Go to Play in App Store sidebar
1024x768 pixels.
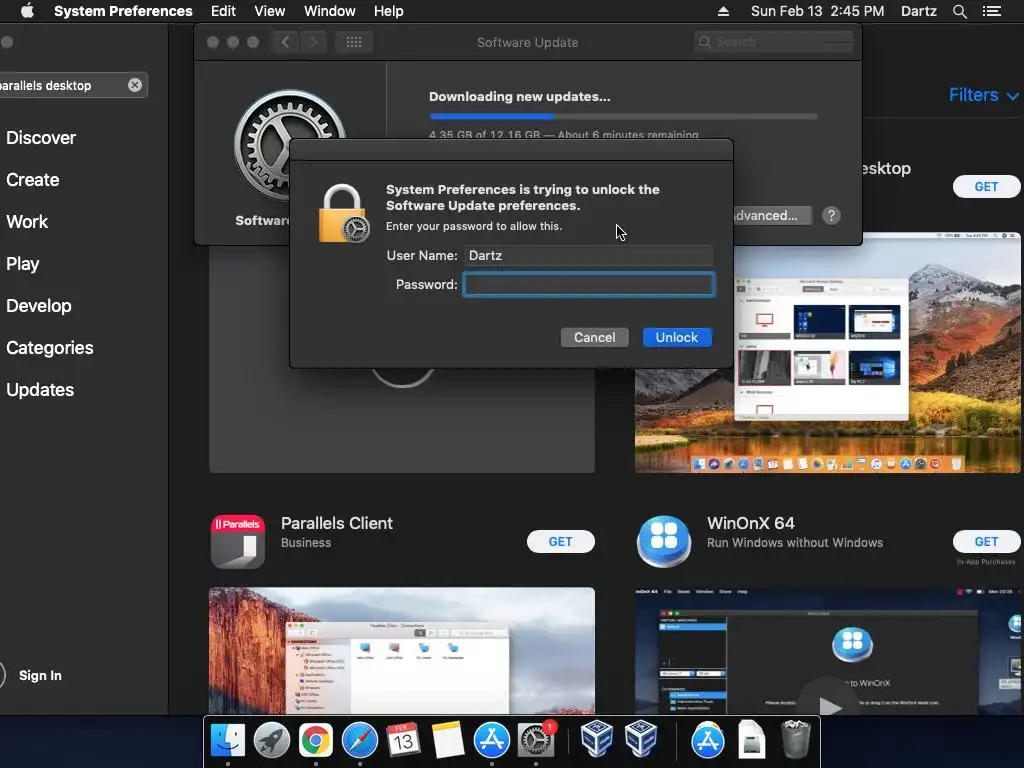tap(23, 264)
